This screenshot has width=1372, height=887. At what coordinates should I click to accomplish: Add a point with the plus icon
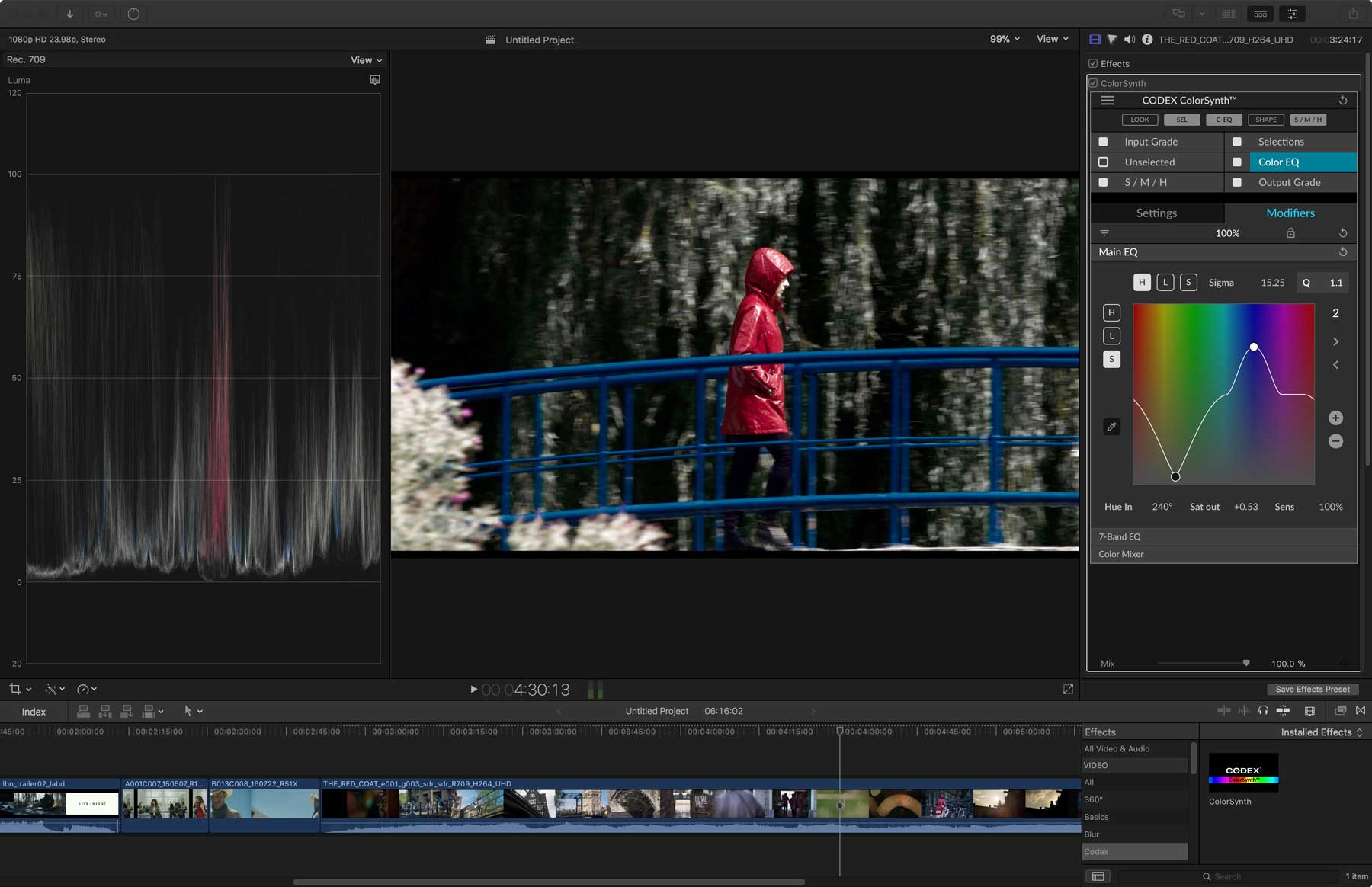(x=1335, y=418)
